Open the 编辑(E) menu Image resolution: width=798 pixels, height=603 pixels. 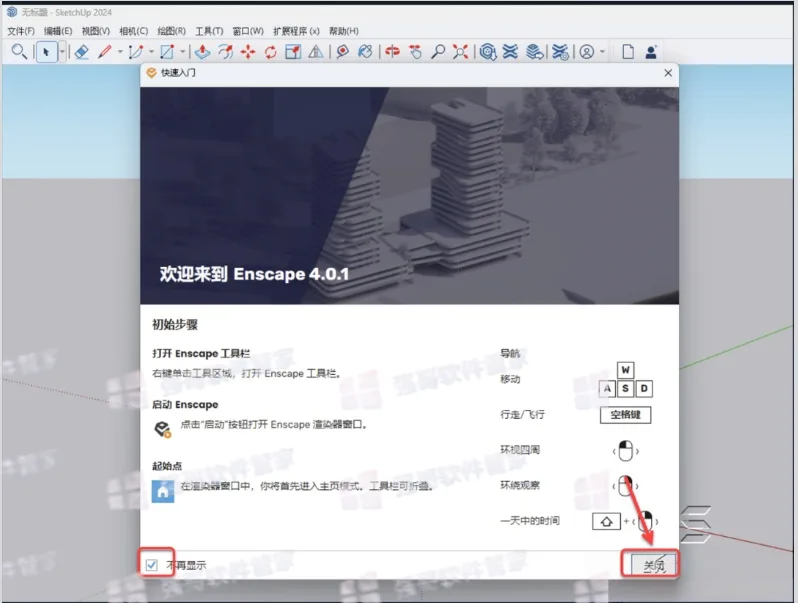tap(58, 31)
